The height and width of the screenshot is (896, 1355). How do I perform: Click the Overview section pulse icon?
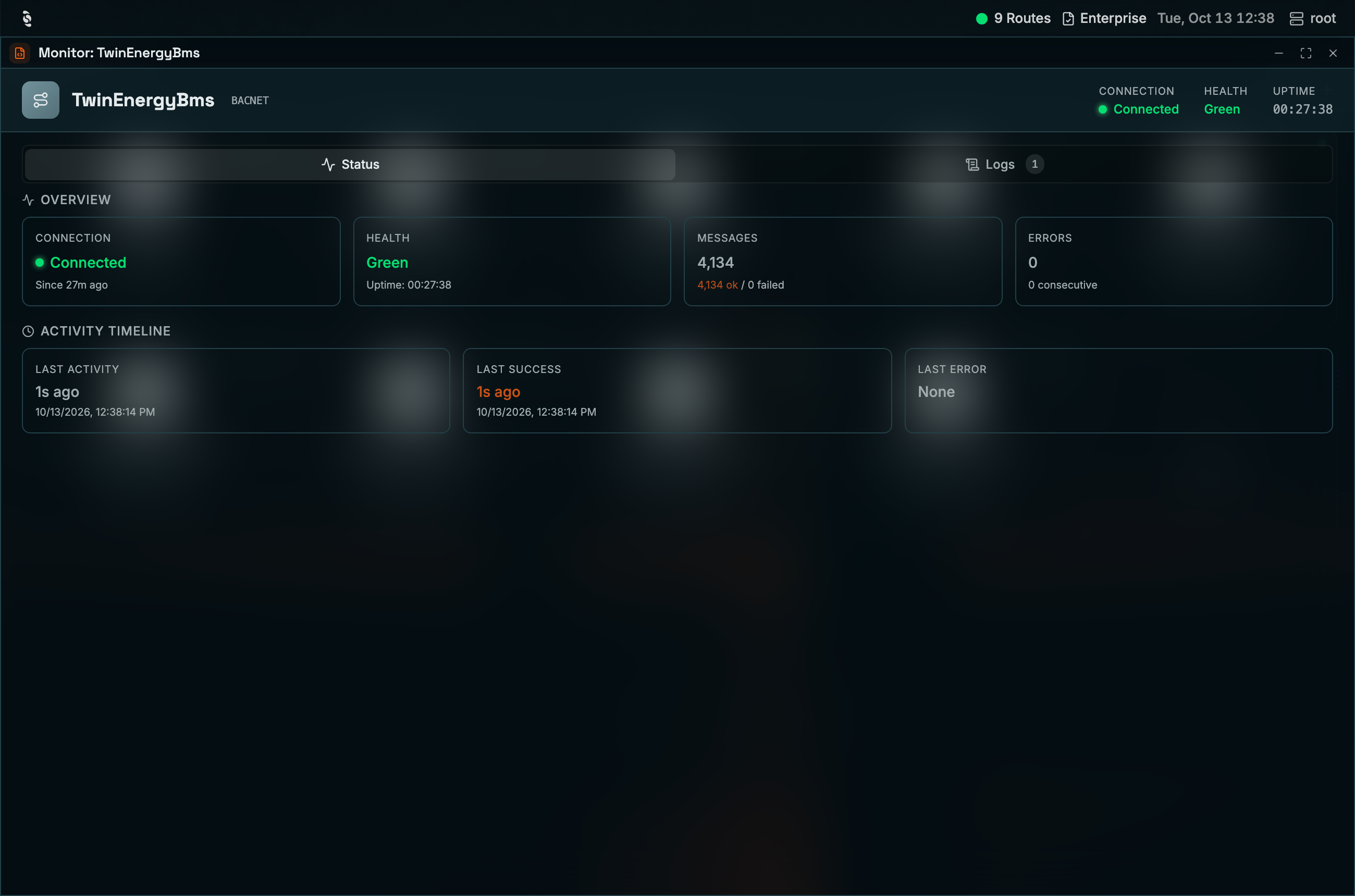(28, 200)
